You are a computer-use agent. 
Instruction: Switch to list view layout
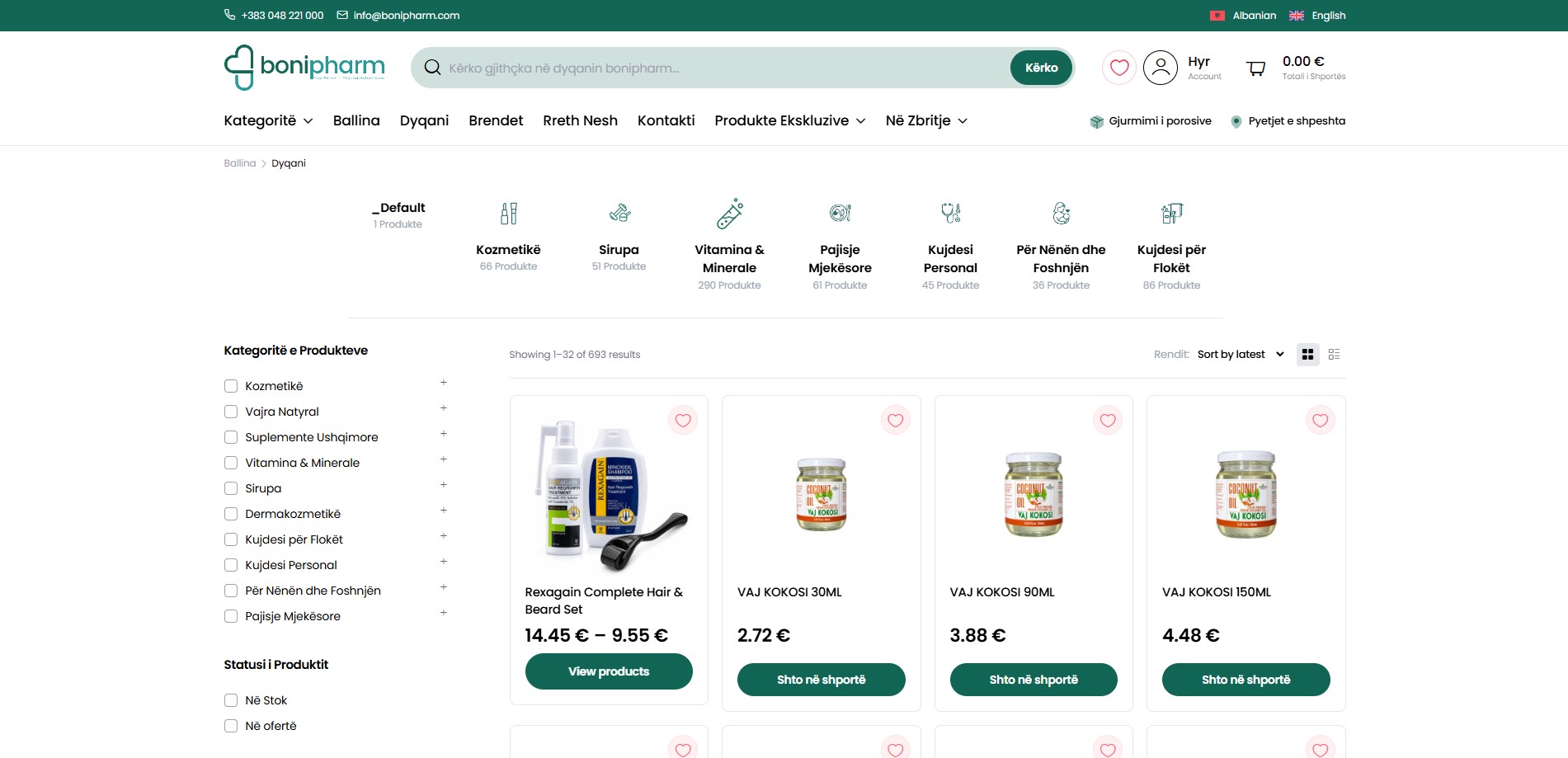click(x=1334, y=355)
